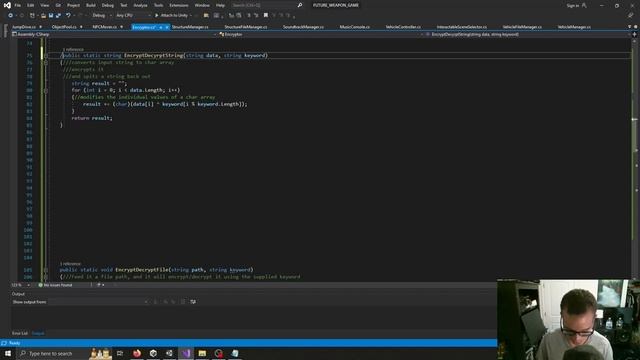
Task: Switch to the Output bottom tab
Action: (38, 333)
